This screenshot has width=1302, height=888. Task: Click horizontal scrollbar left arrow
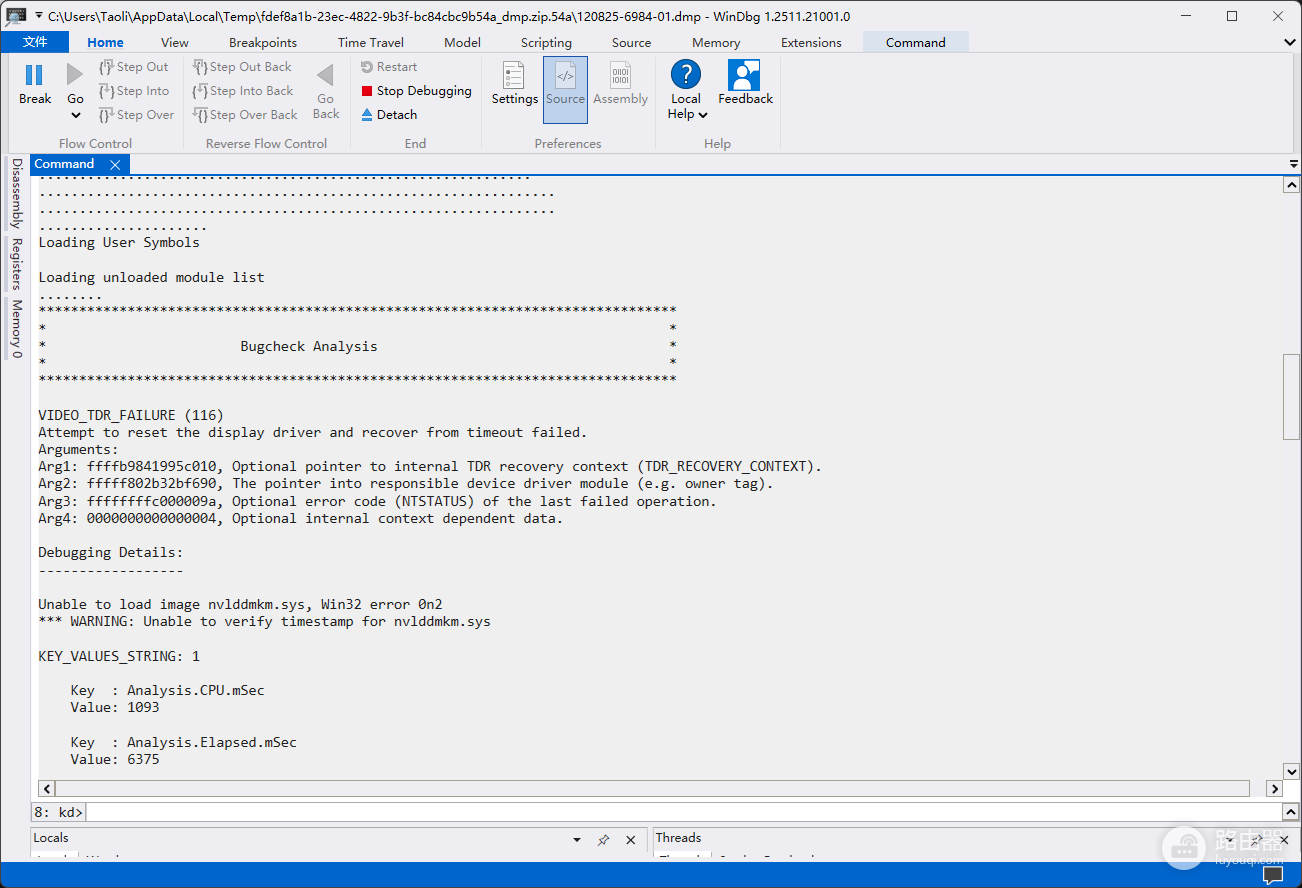[46, 789]
